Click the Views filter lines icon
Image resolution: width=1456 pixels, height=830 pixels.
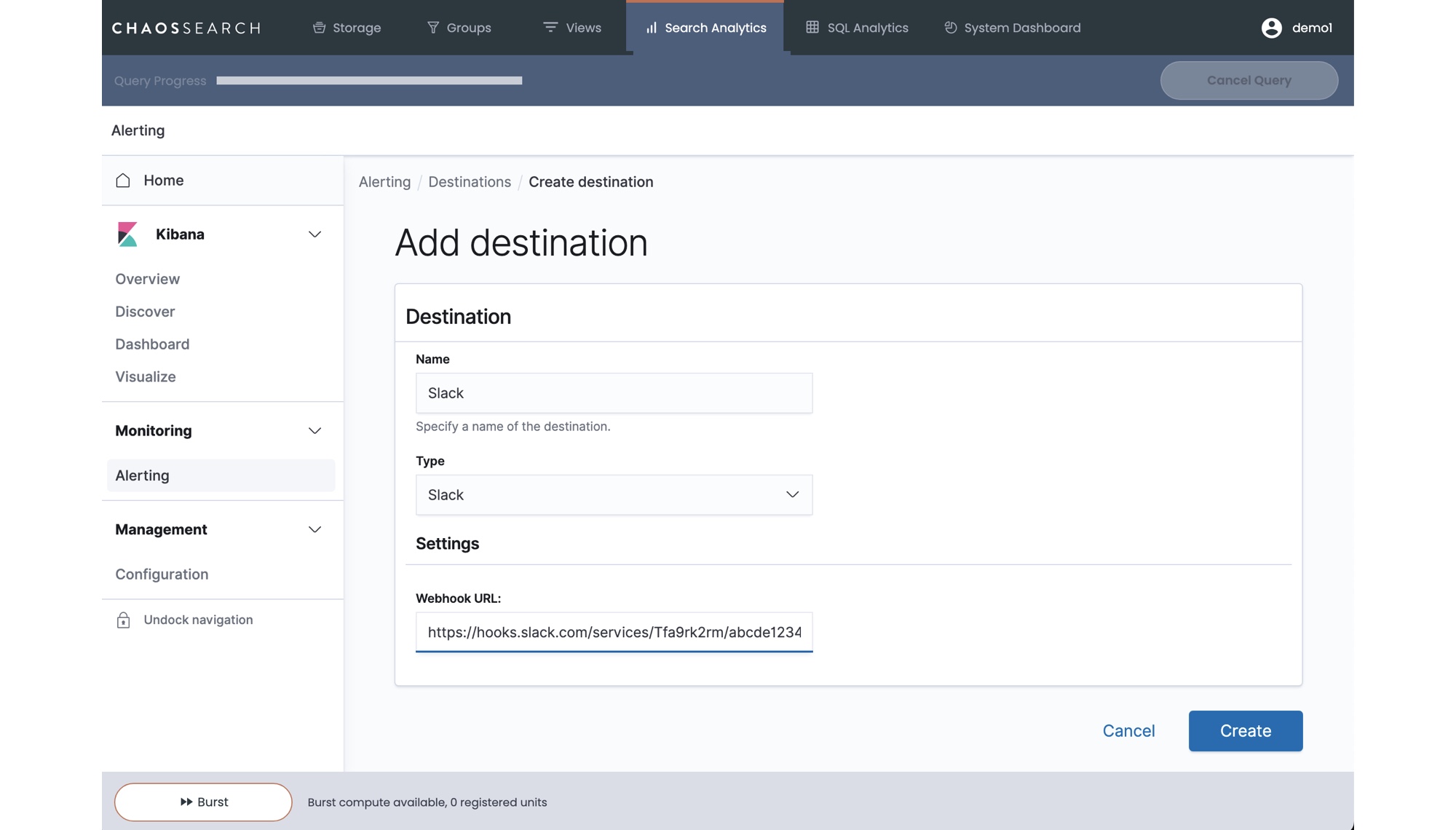(x=550, y=28)
